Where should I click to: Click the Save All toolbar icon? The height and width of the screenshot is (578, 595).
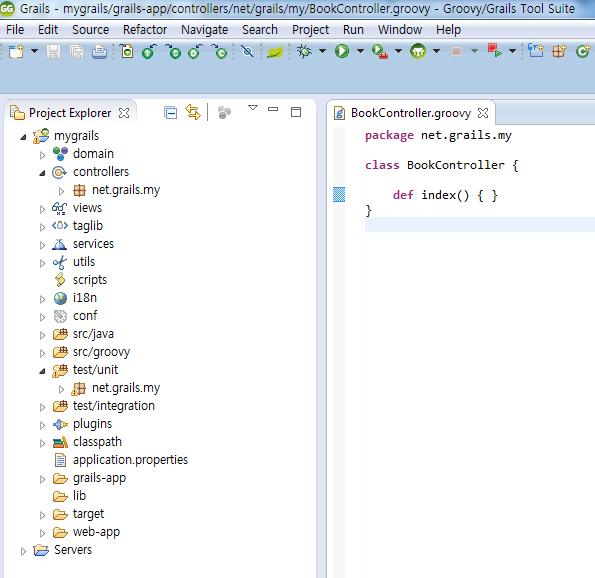pos(77,51)
